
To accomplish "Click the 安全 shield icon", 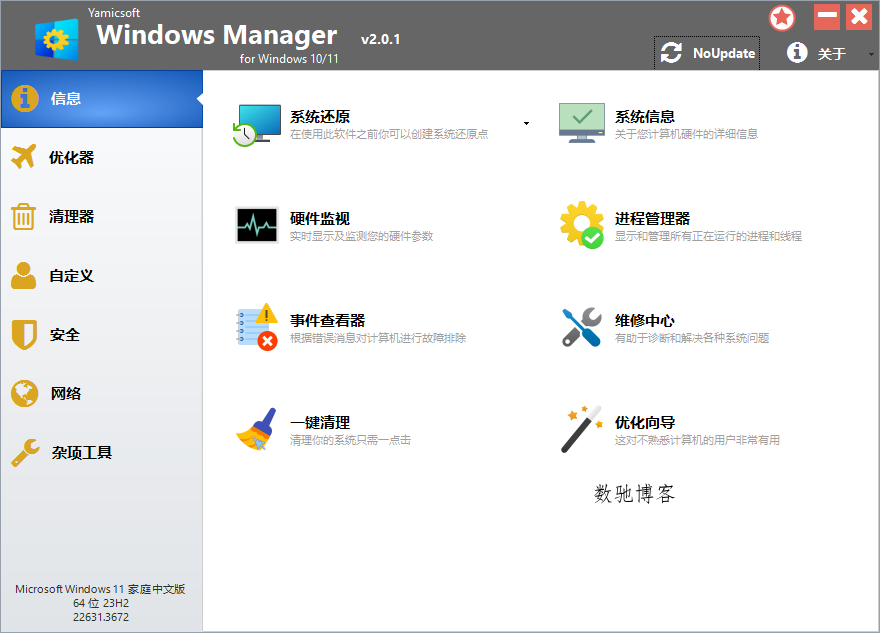I will [x=24, y=334].
